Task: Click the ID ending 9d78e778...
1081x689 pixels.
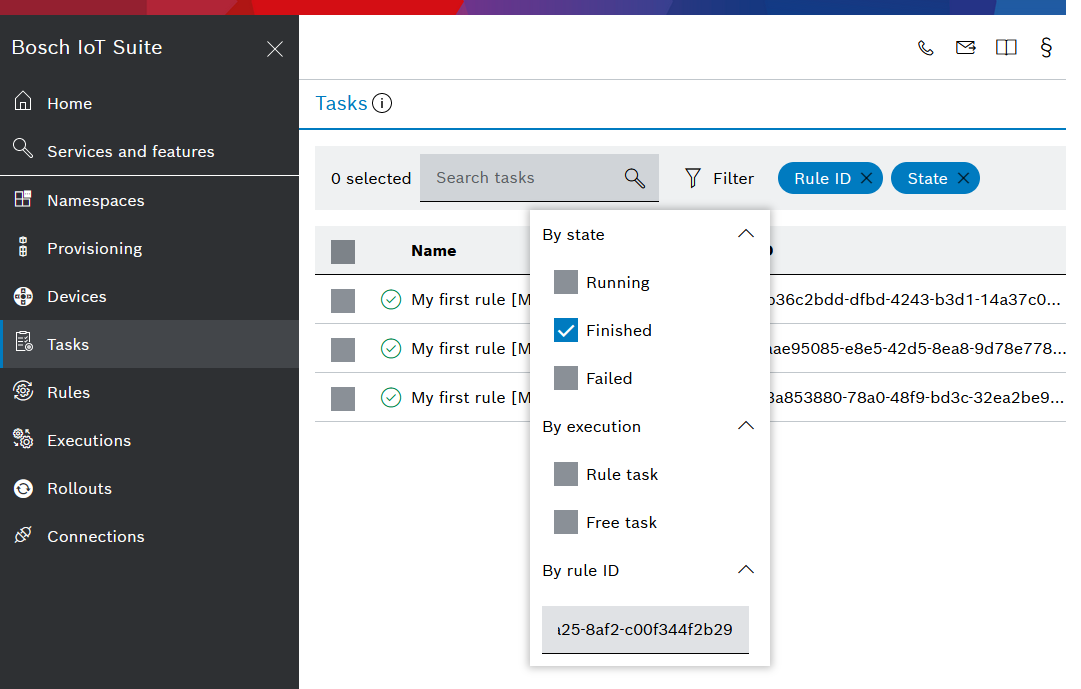Action: point(918,349)
